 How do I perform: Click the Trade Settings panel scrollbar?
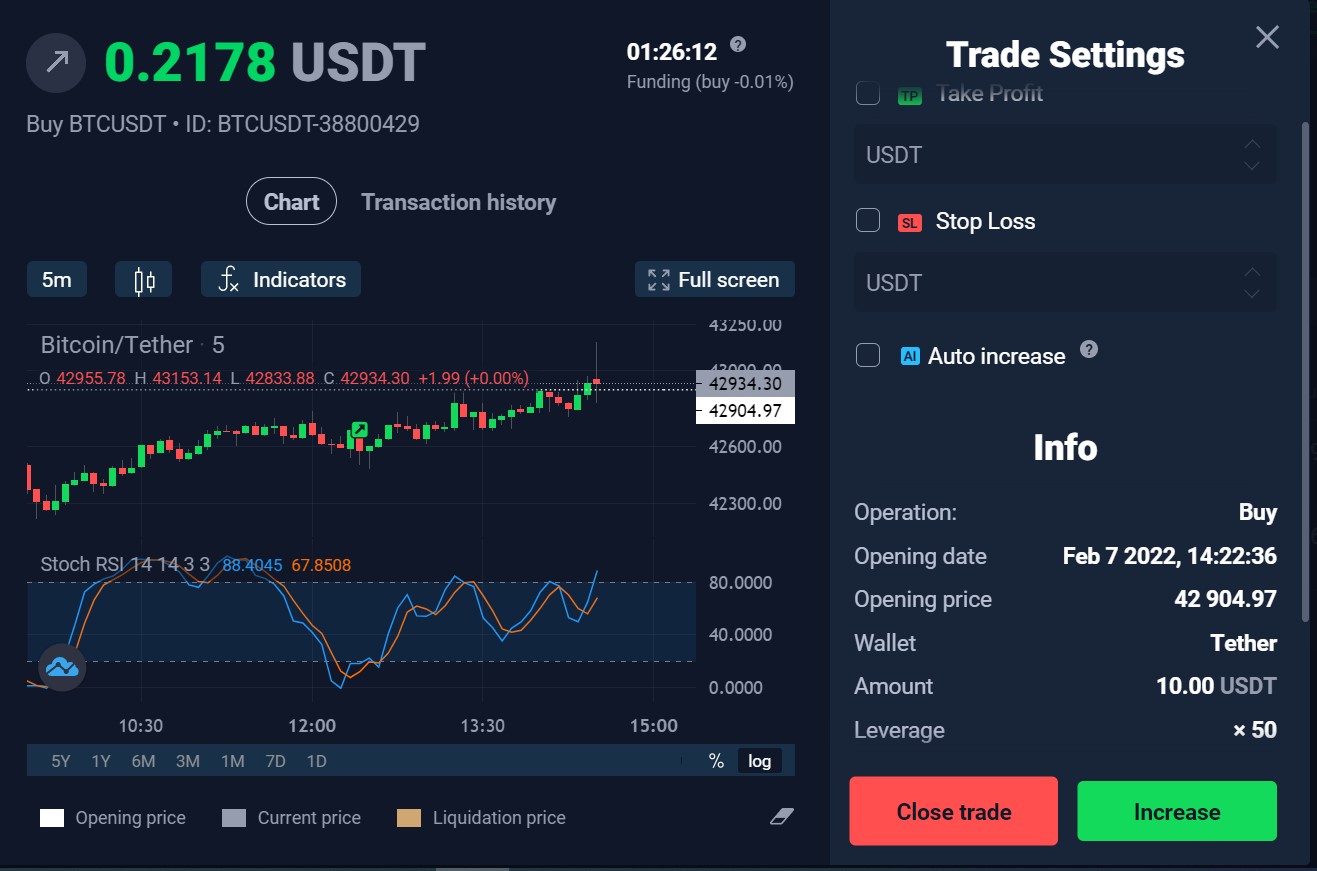1304,370
